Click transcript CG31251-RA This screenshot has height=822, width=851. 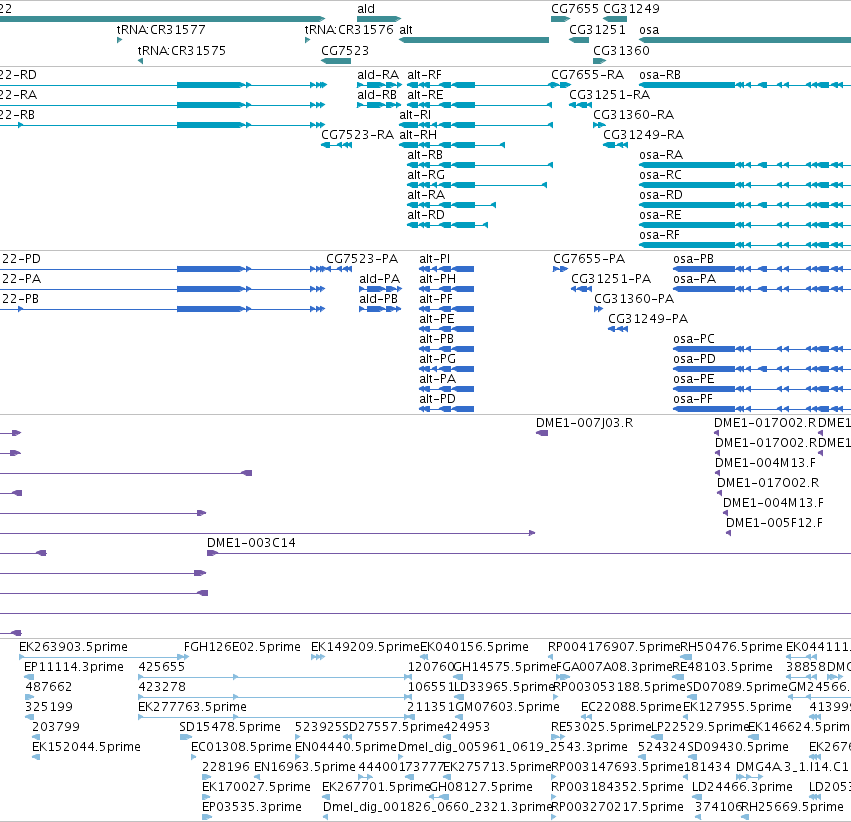tap(609, 95)
